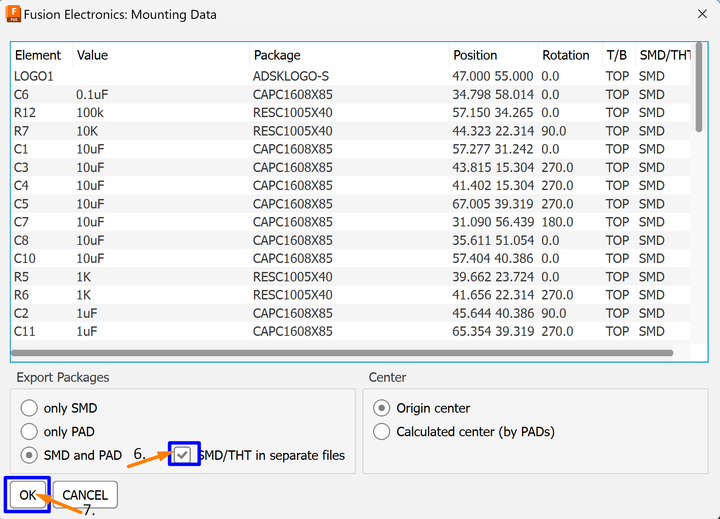This screenshot has width=720, height=519.
Task: Click position 39.662 23.724 cell
Action: pos(493,276)
